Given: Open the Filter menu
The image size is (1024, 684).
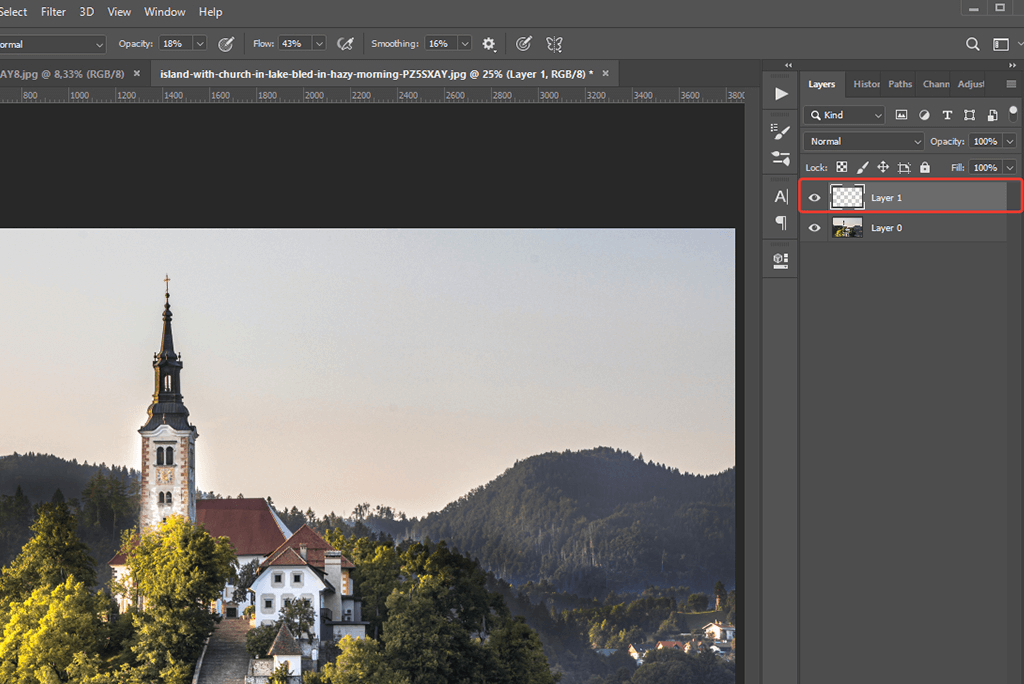Looking at the screenshot, I should point(53,12).
